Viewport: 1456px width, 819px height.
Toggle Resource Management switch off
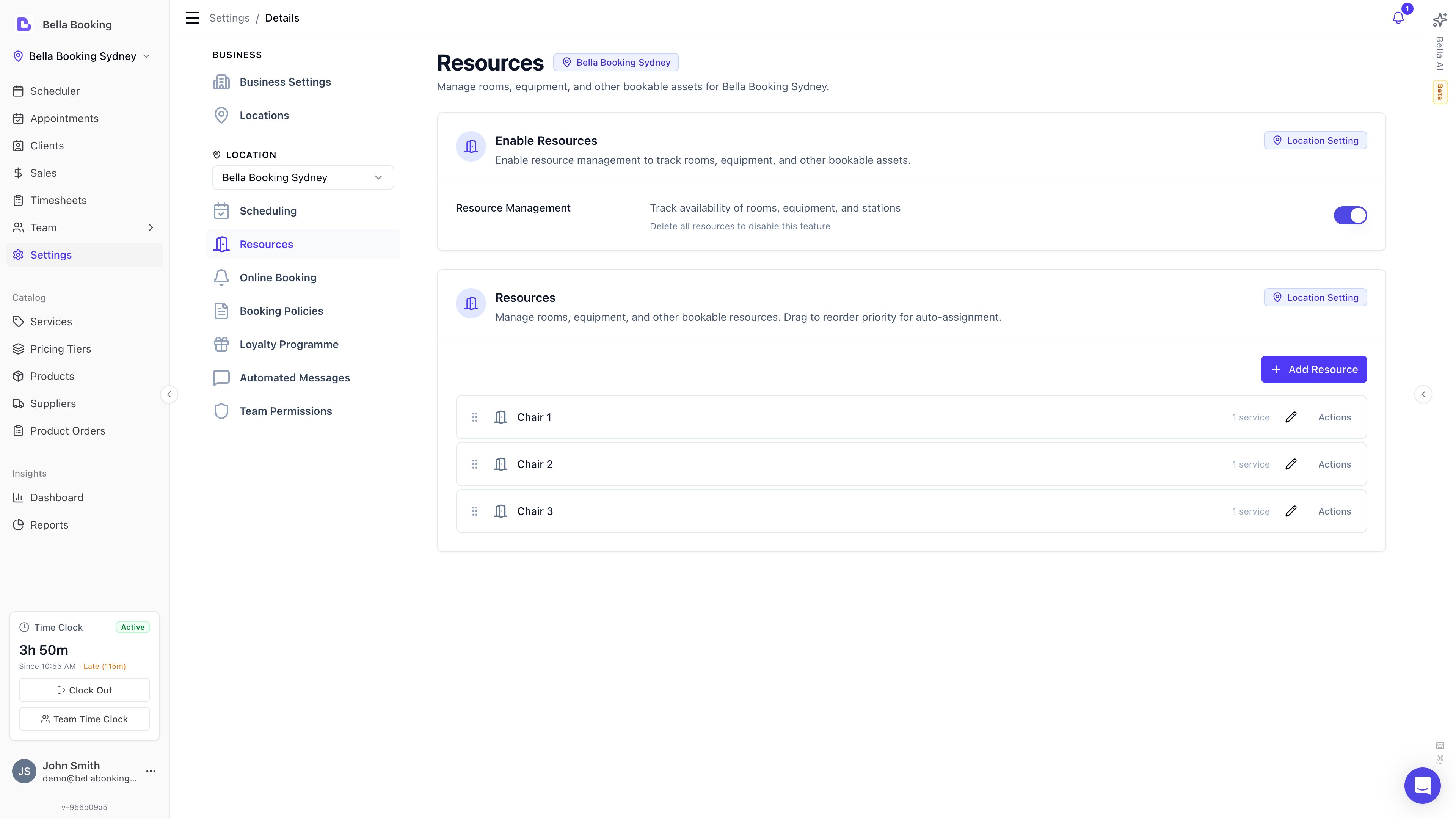1350,215
